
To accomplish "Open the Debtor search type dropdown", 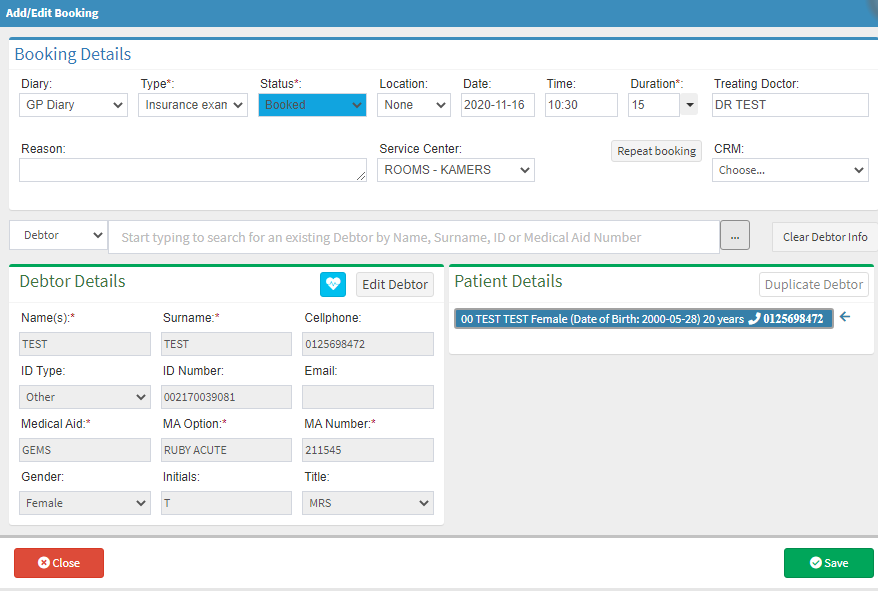I will click(x=58, y=235).
